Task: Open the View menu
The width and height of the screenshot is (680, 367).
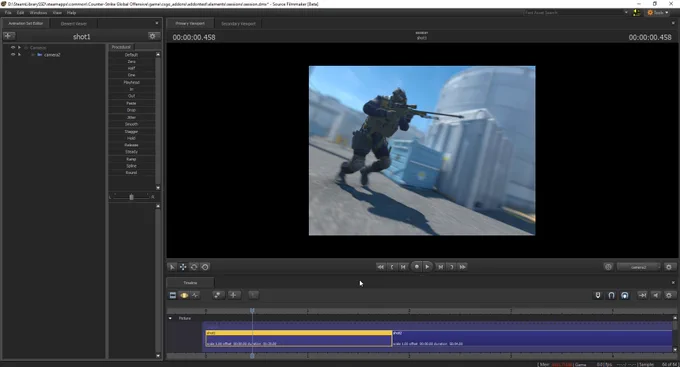Action: click(x=57, y=13)
